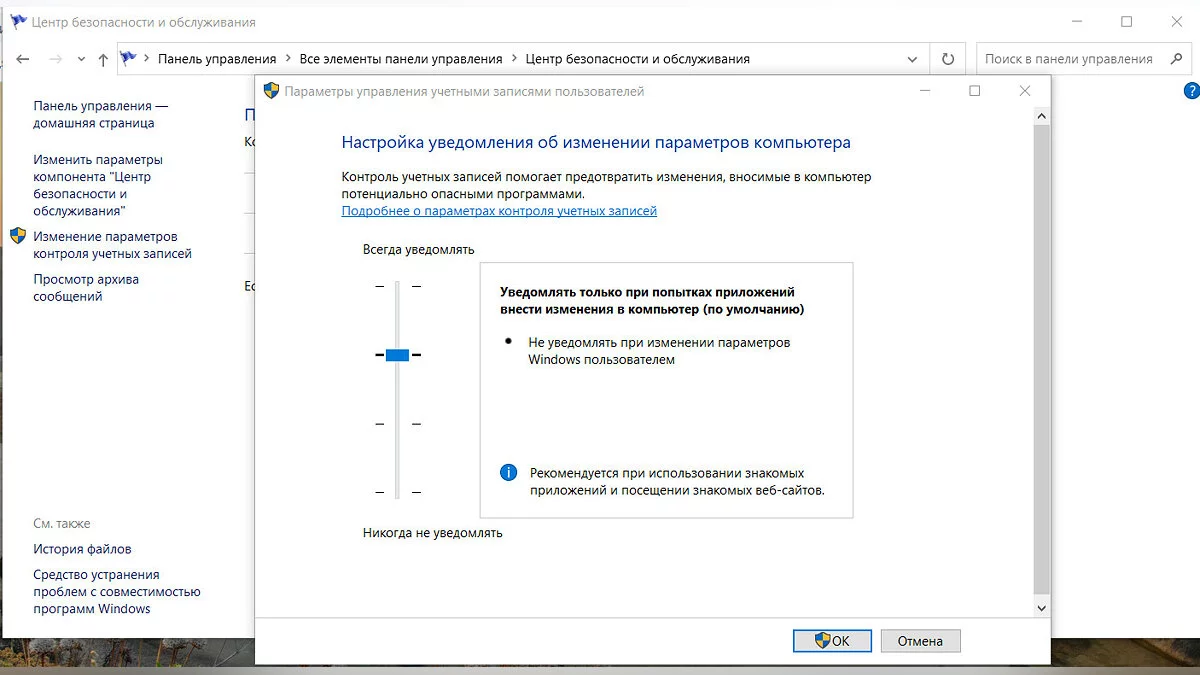Expand the chevron after "Панель управления" breadcrumb
The image size is (1200, 675).
coord(288,59)
